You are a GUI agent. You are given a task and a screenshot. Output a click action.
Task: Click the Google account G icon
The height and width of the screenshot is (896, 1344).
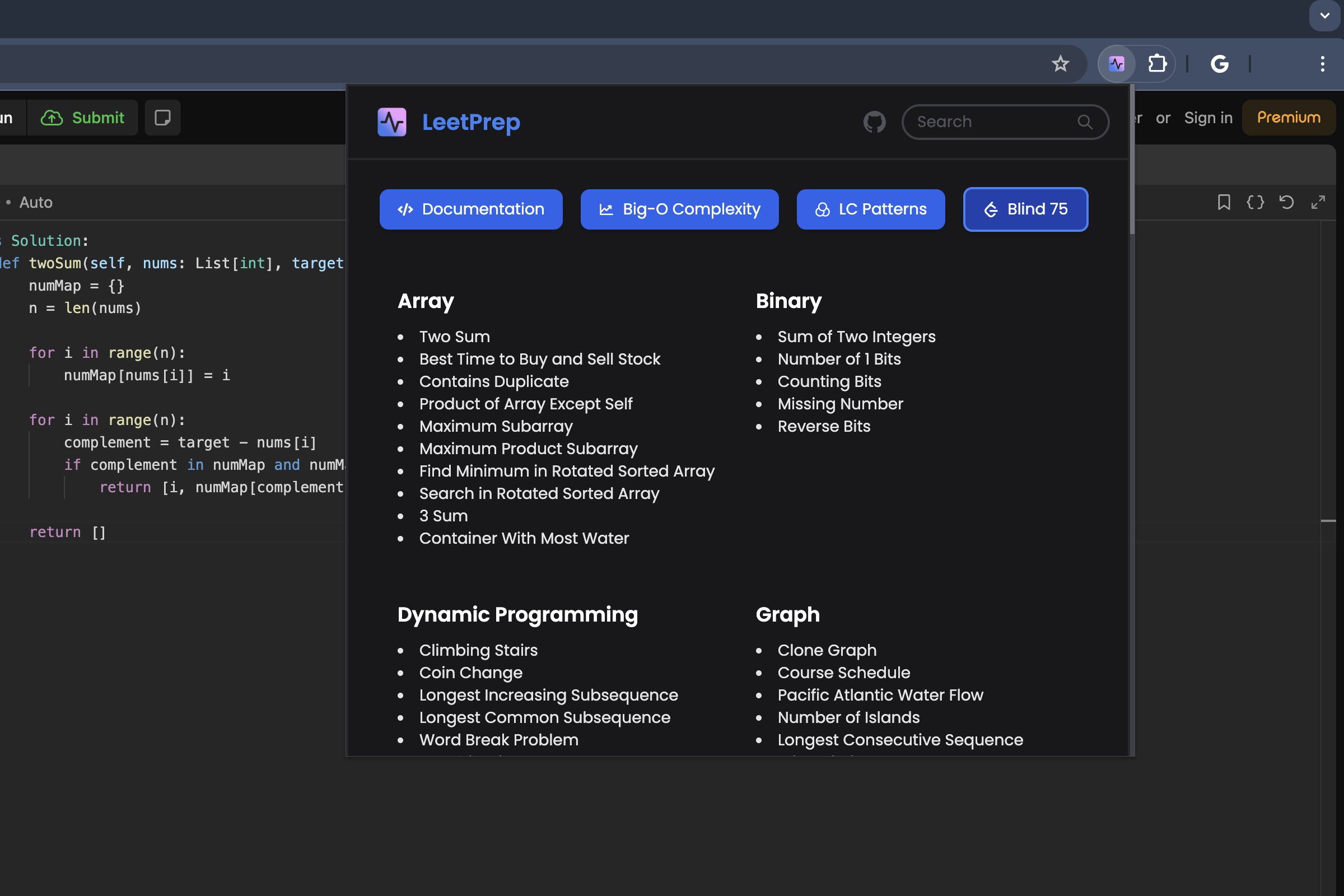pos(1220,63)
